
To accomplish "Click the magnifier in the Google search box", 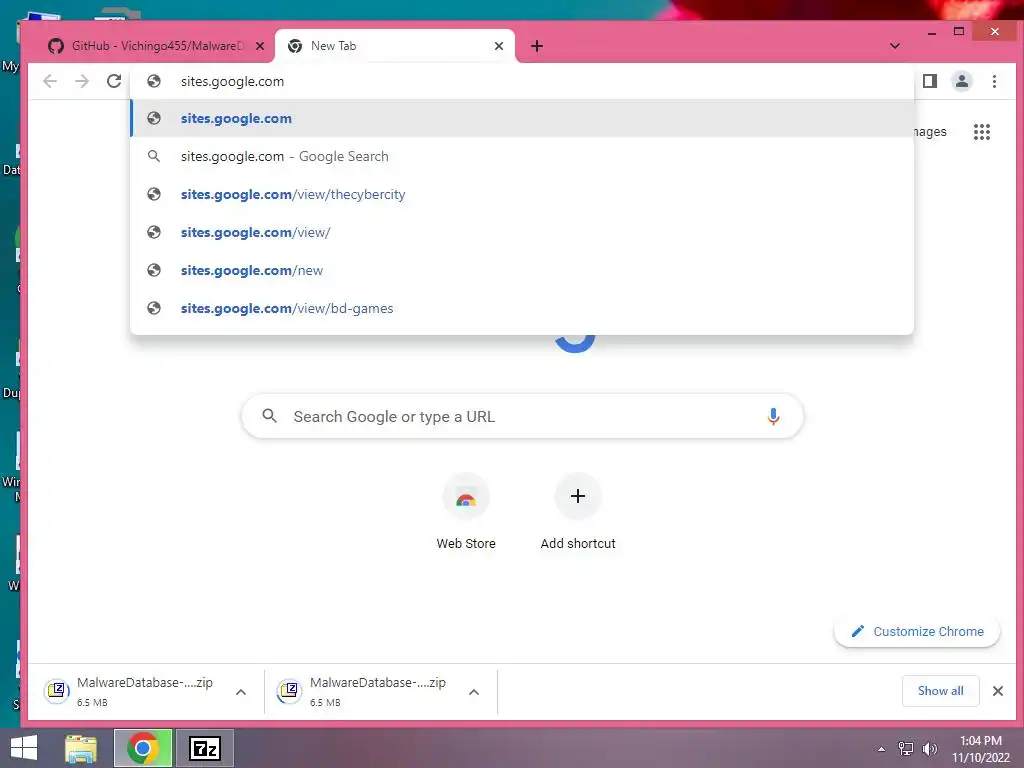I will 269,416.
